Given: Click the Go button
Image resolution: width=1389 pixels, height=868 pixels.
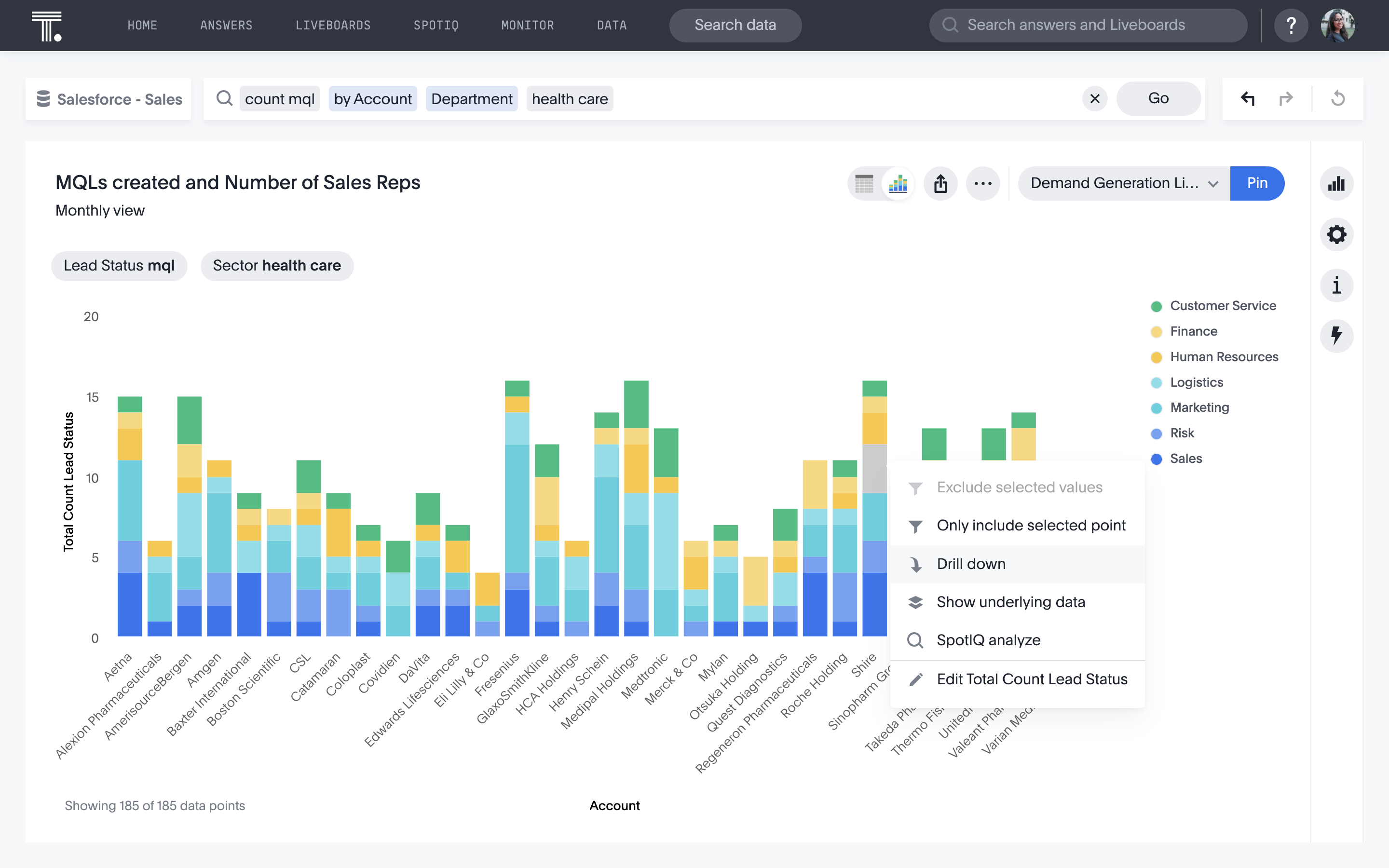Looking at the screenshot, I should pos(1158,99).
